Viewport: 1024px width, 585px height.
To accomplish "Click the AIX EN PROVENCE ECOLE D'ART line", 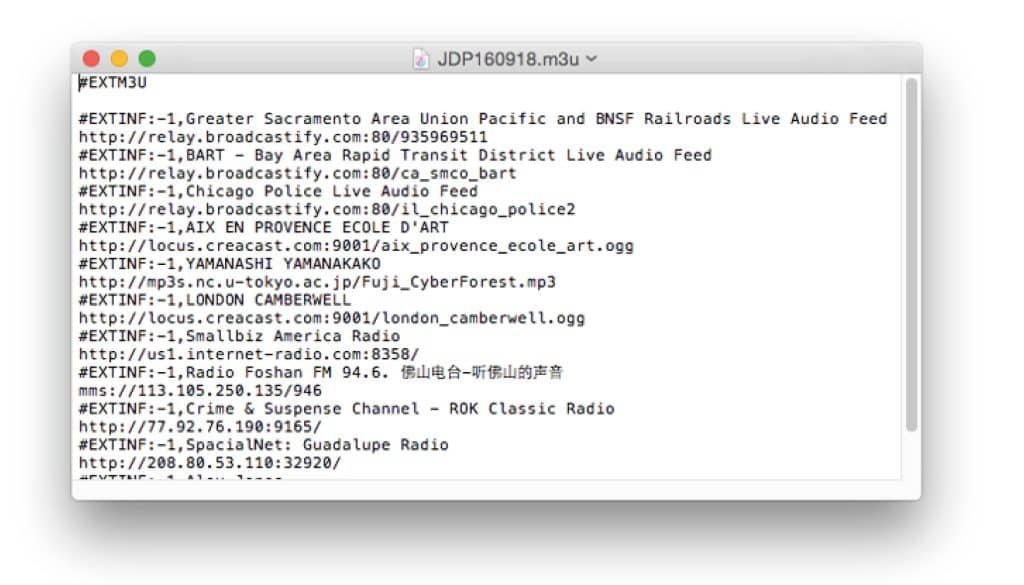I will click(264, 228).
